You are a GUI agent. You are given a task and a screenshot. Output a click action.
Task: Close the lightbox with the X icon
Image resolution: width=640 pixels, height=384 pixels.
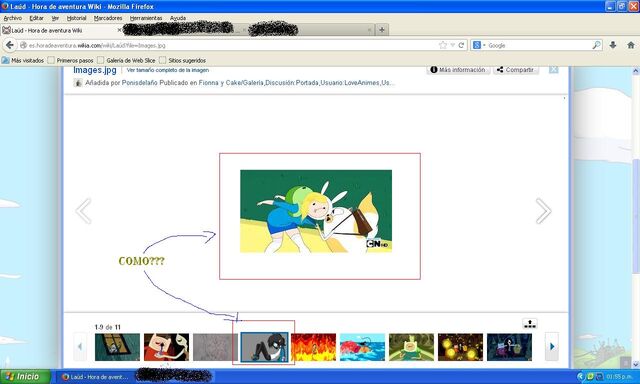(553, 70)
